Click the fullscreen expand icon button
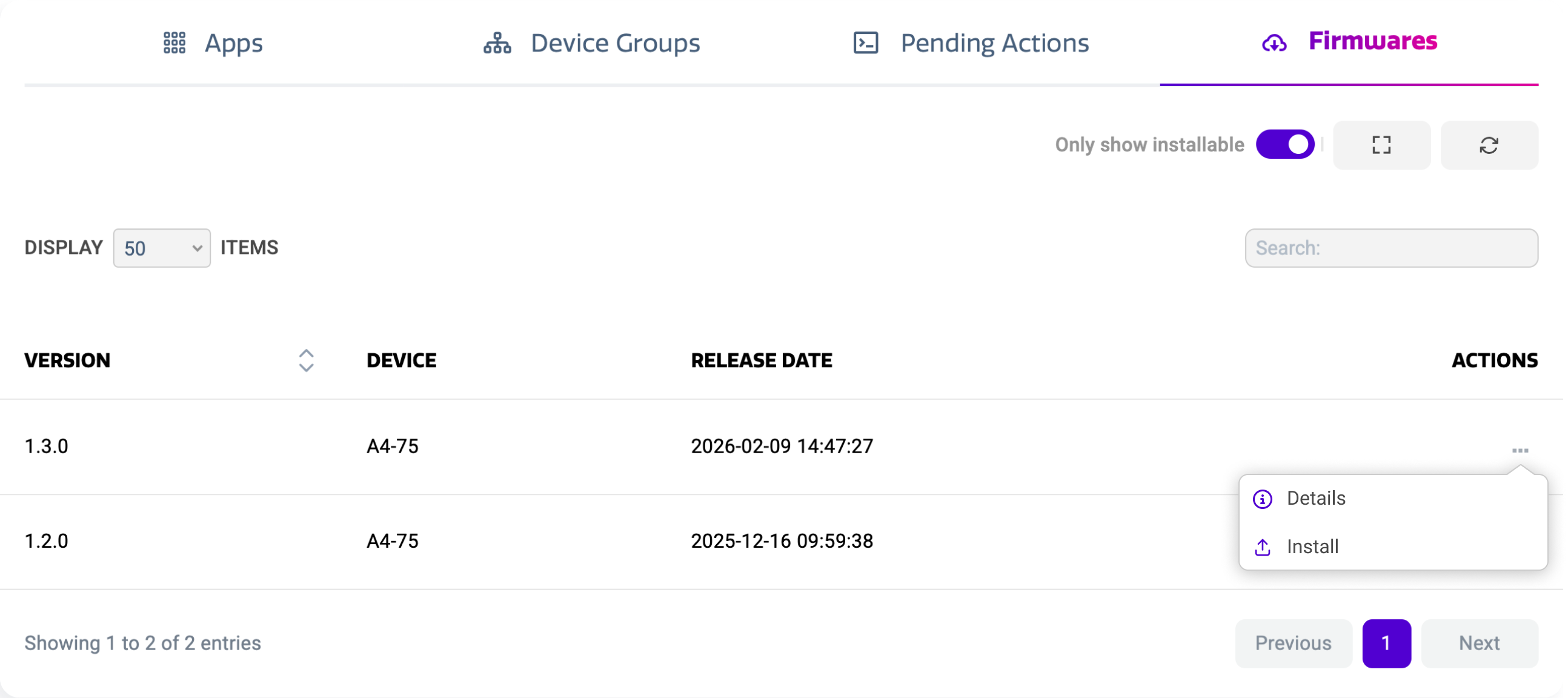This screenshot has width=1568, height=698. point(1381,145)
